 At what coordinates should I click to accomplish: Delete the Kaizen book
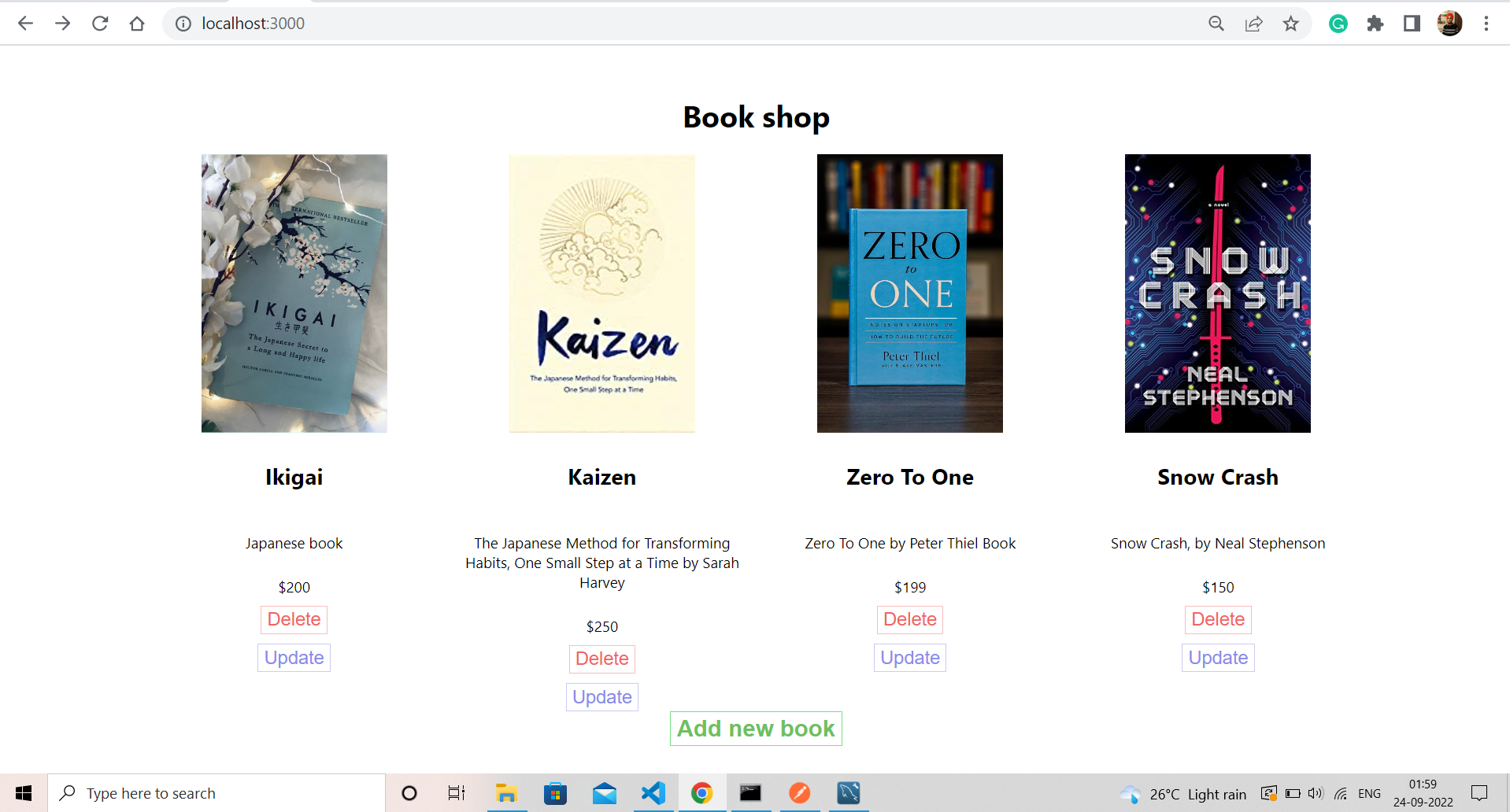pos(602,659)
